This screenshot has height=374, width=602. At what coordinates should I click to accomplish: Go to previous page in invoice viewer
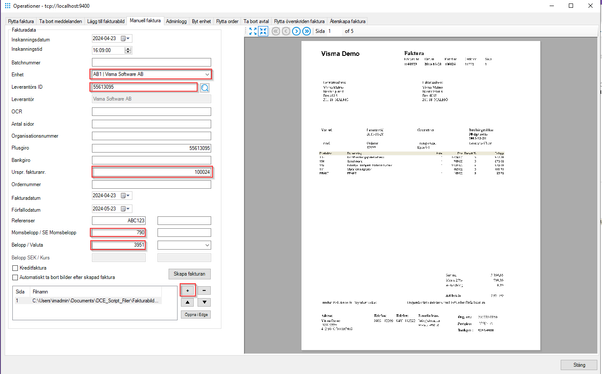click(286, 31)
